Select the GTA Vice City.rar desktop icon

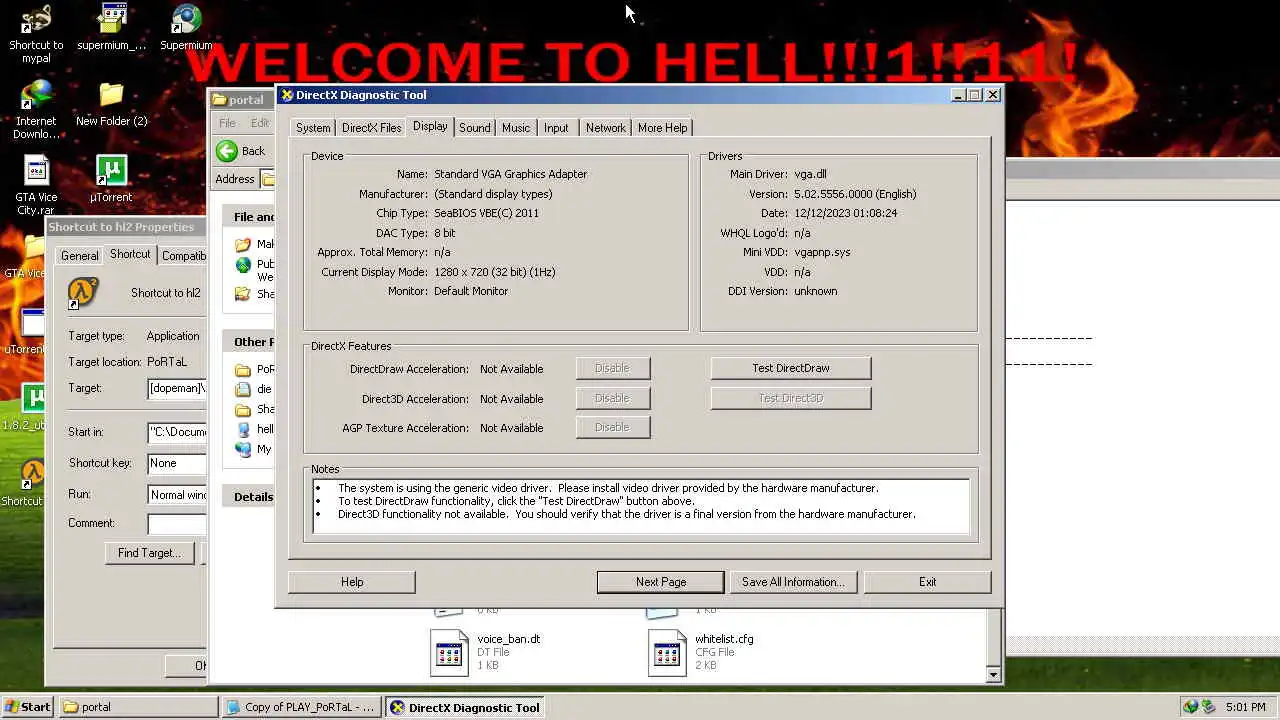pos(36,186)
